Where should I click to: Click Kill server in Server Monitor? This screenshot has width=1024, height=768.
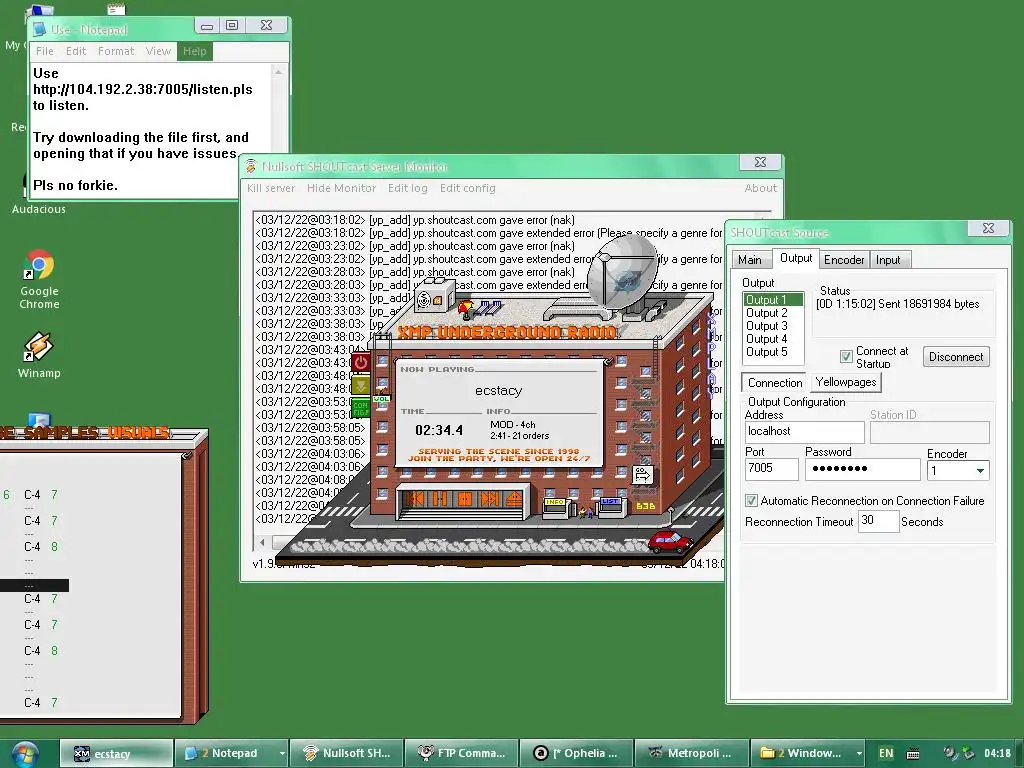[x=270, y=188]
